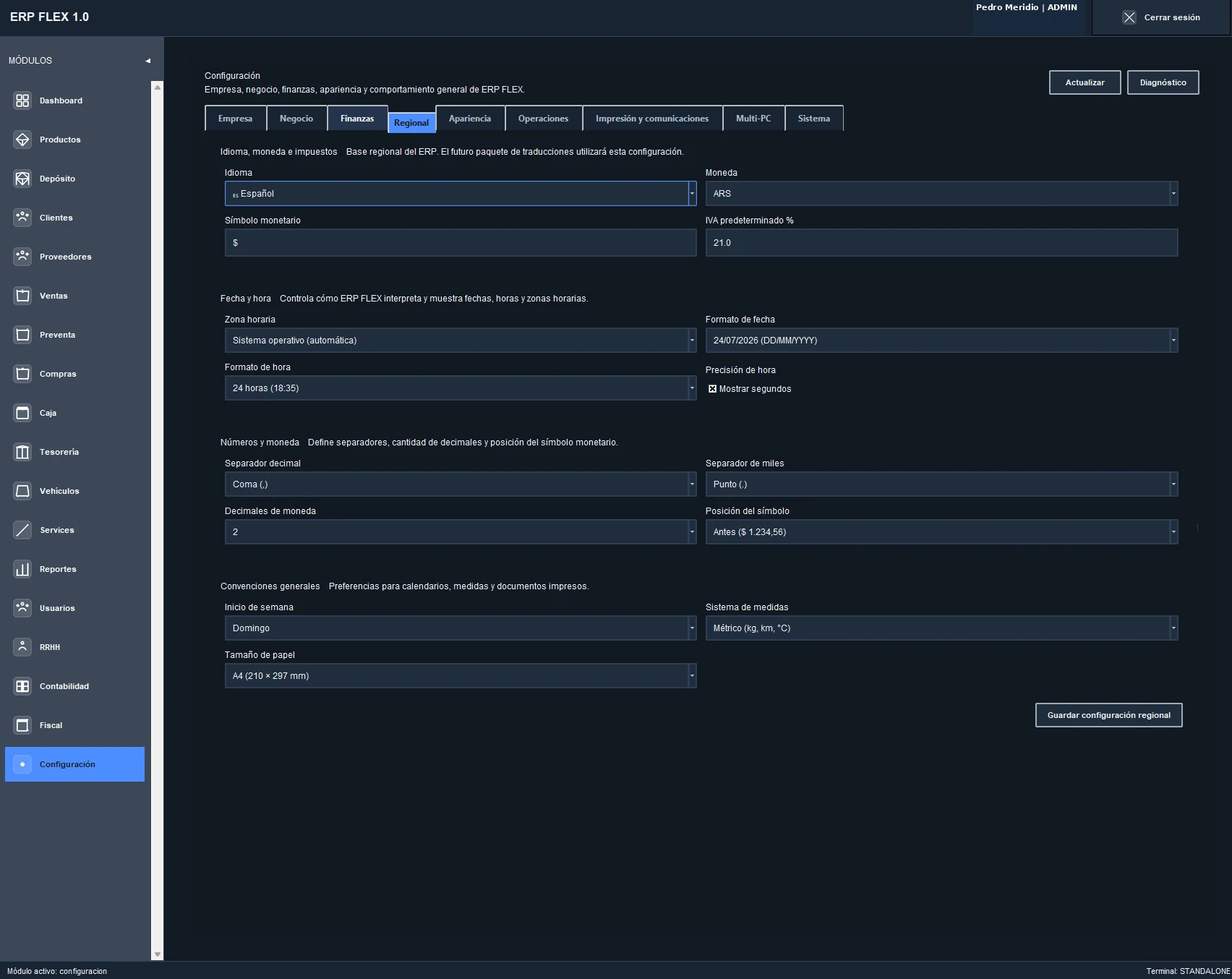Expand the Formato de fecha dropdown
Image resolution: width=1232 pixels, height=979 pixels.
[941, 341]
